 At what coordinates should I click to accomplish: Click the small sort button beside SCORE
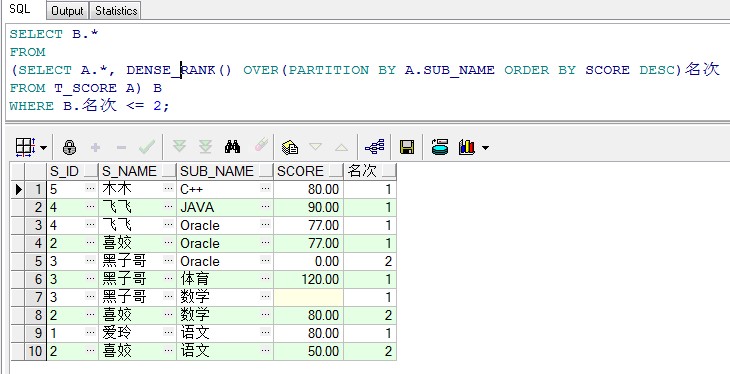(336, 171)
